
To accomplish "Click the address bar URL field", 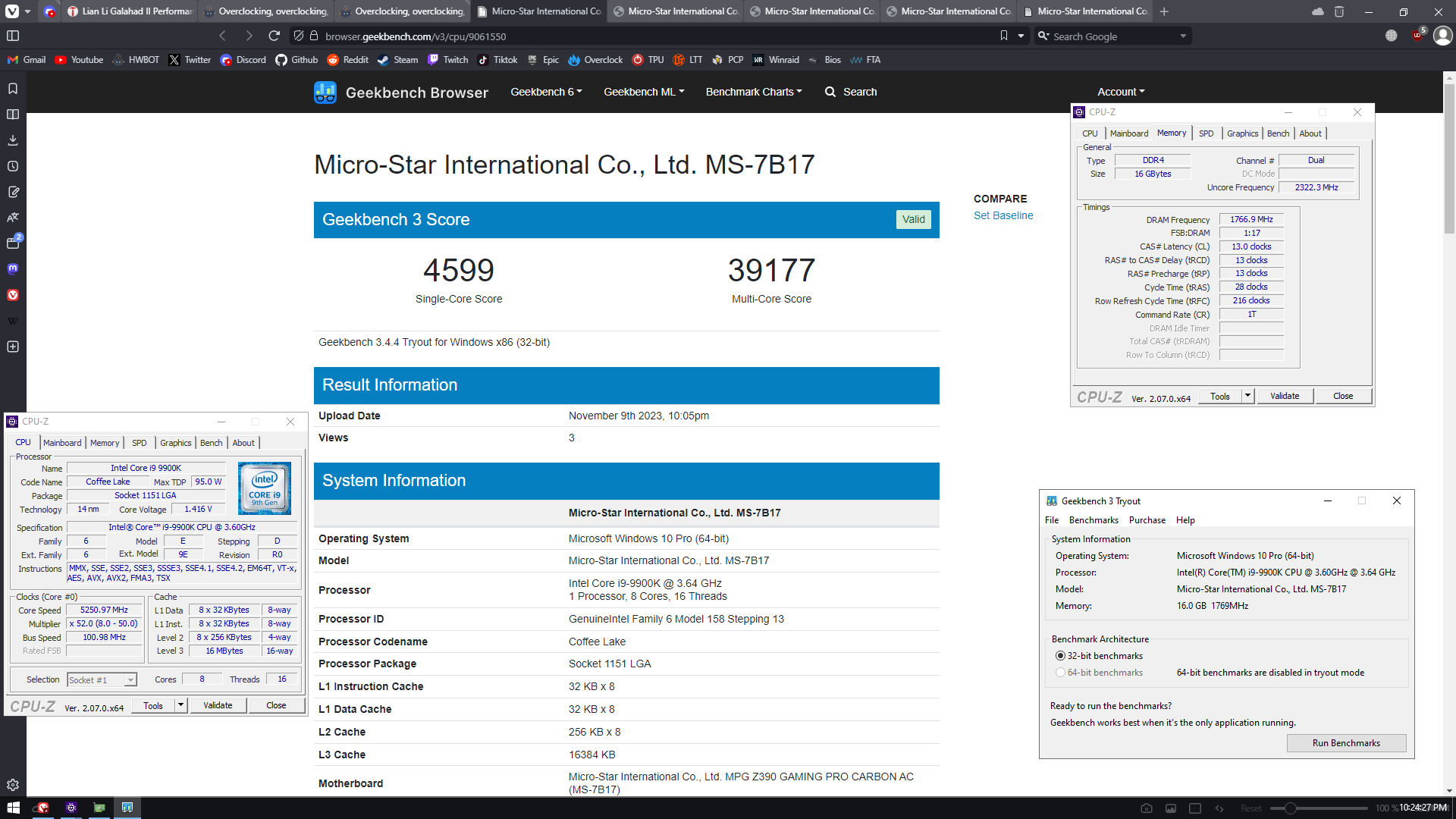I will [652, 36].
